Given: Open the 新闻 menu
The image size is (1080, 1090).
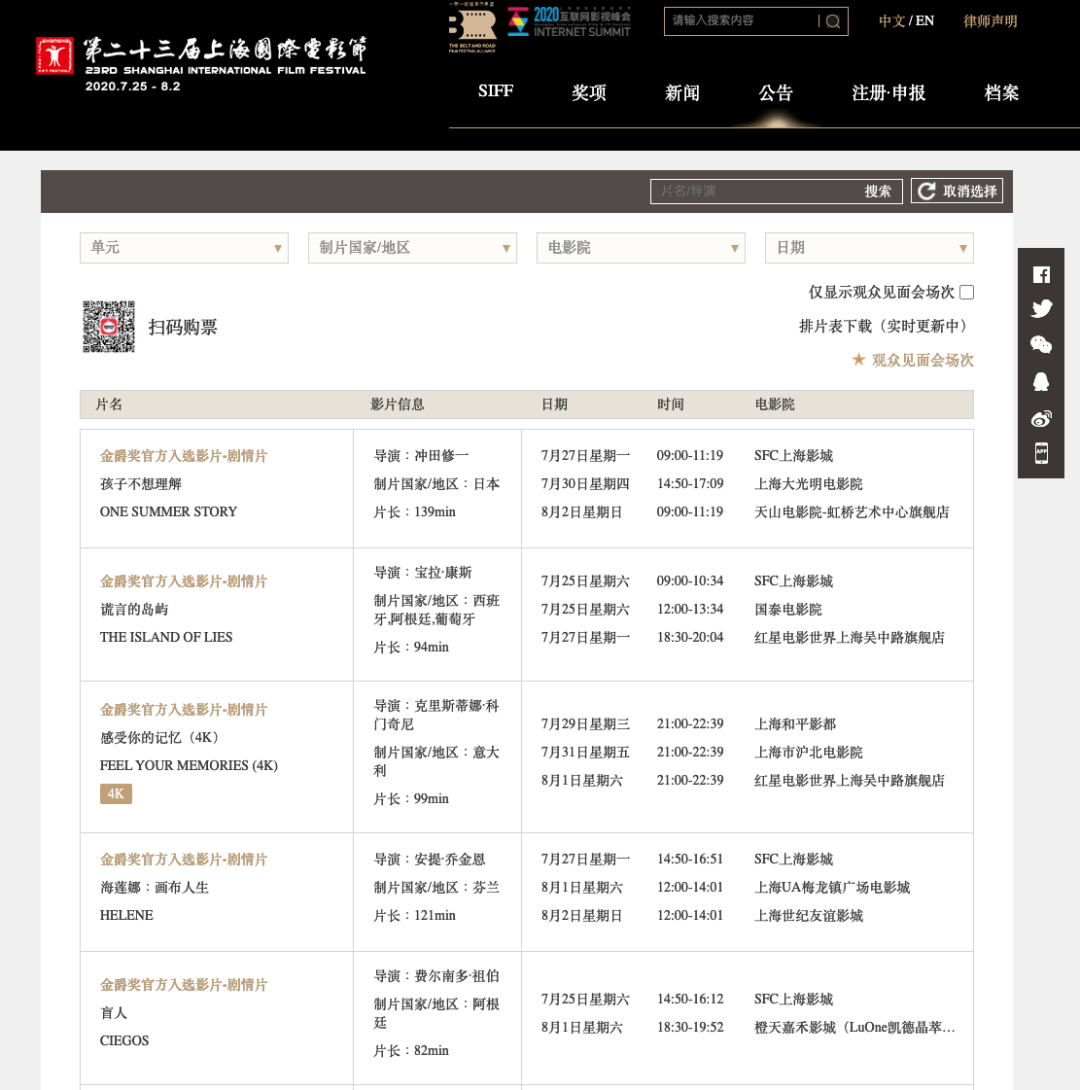Looking at the screenshot, I should pos(682,92).
